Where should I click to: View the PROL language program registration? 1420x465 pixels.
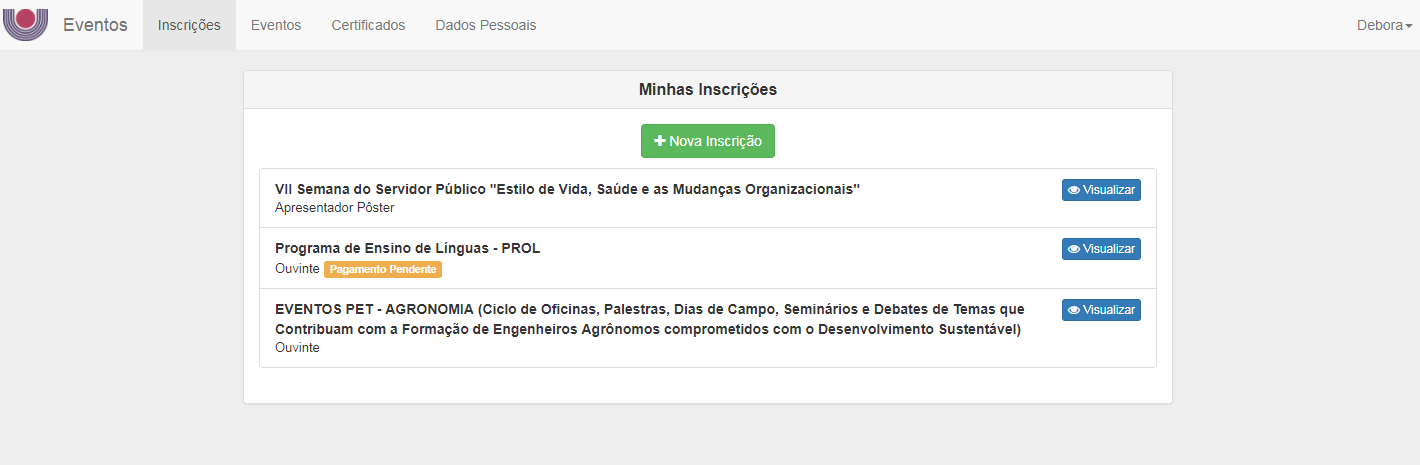(1101, 250)
